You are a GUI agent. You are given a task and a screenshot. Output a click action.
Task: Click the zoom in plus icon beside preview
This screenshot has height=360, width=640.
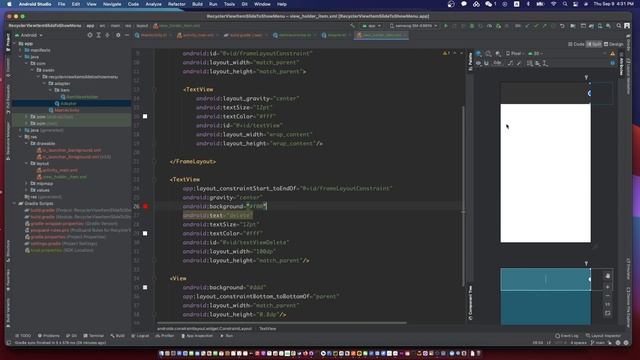(x=607, y=287)
